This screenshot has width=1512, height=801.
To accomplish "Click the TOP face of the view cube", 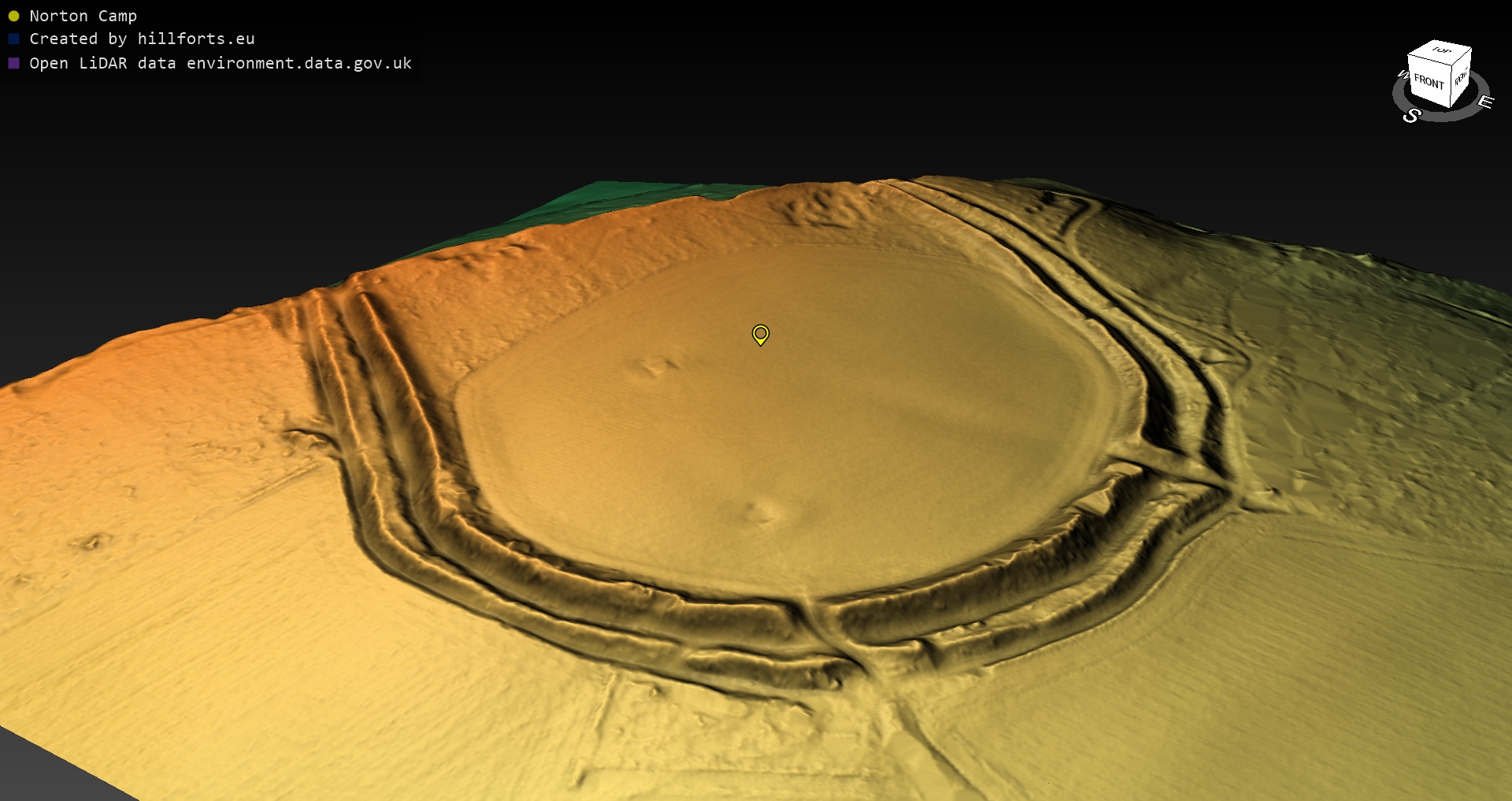I will tap(1441, 51).
